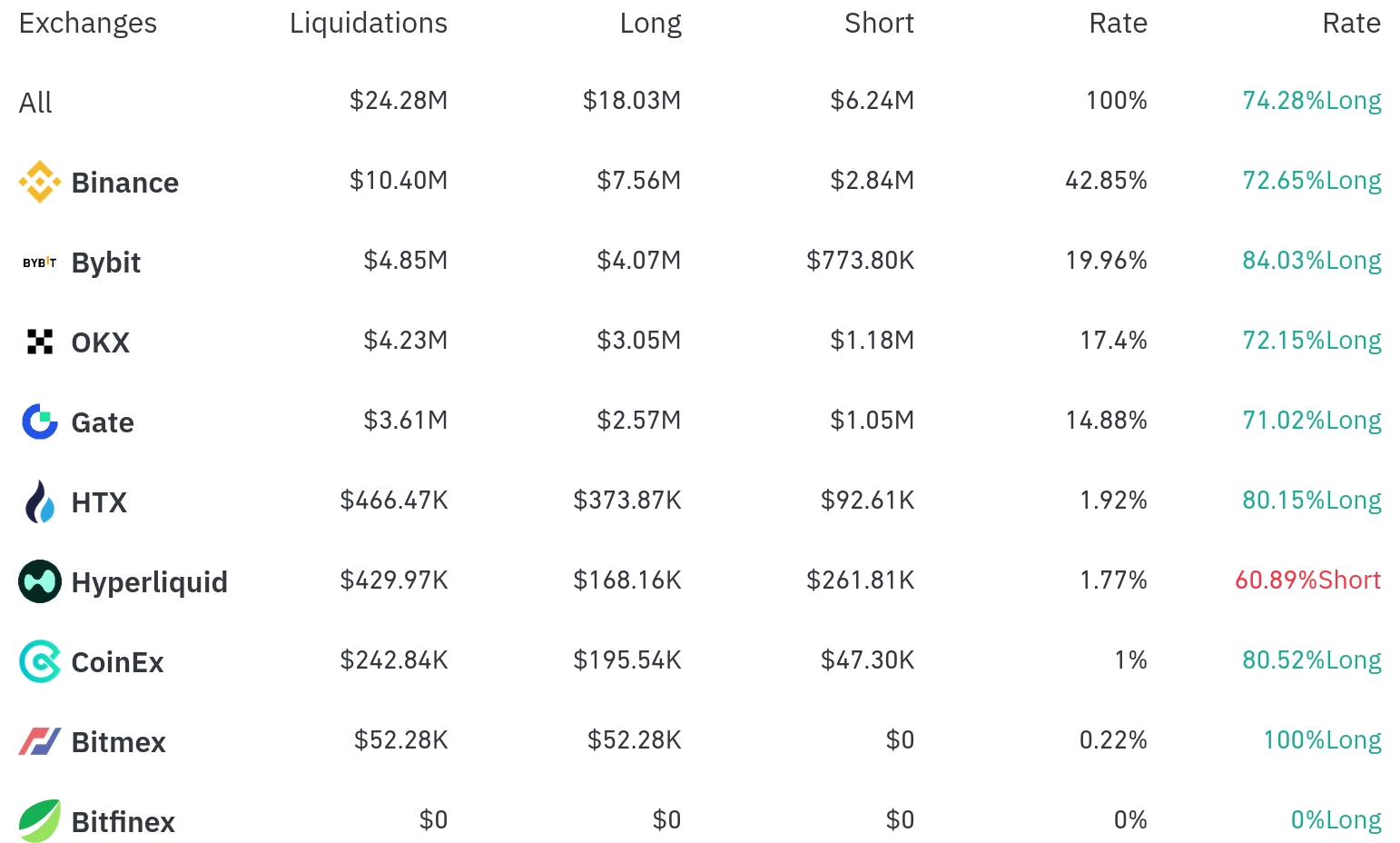Sort table by Long column header

tap(650, 24)
